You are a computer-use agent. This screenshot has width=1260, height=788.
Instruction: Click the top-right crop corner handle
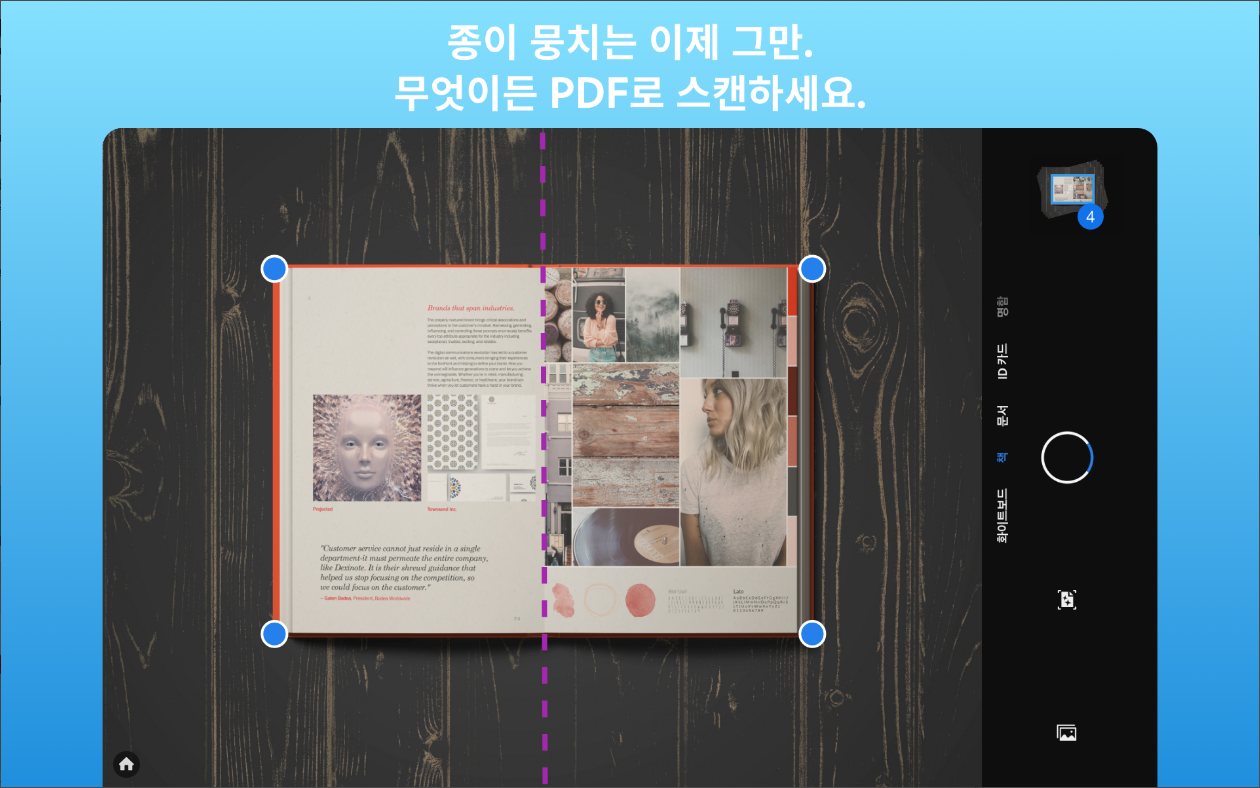(x=812, y=267)
